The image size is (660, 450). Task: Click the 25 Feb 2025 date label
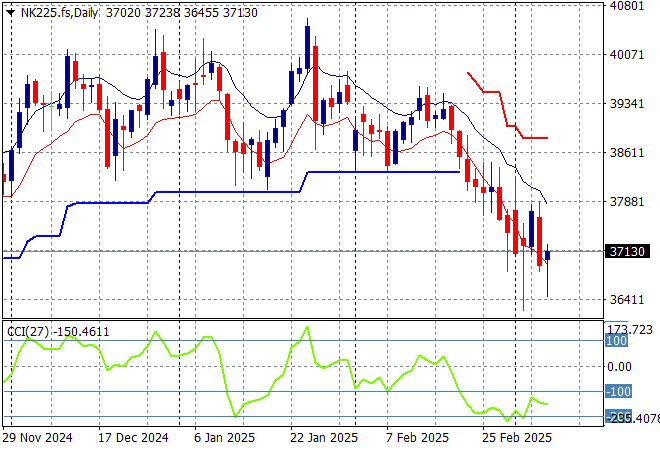[516, 438]
